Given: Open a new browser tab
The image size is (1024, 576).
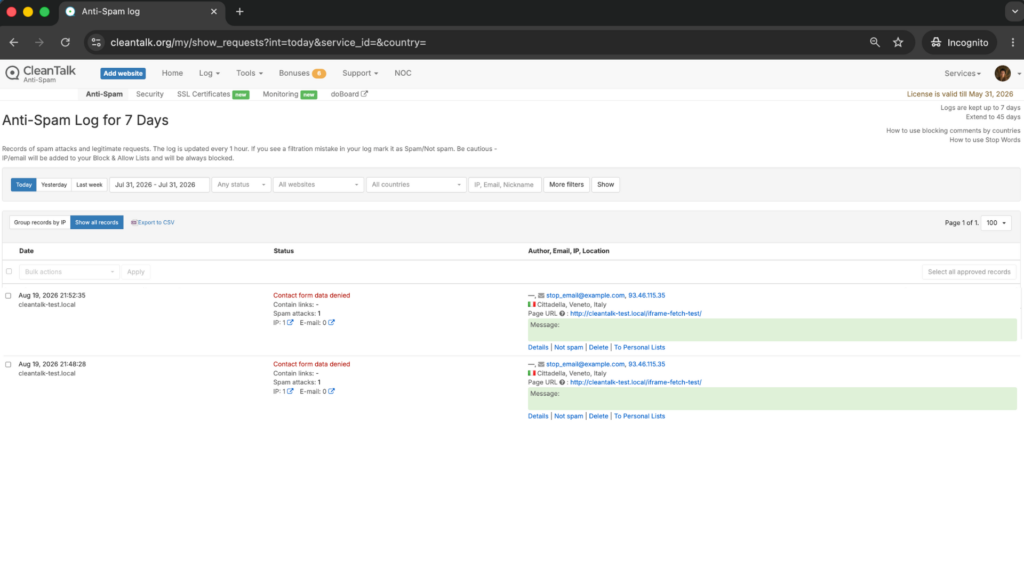Looking at the screenshot, I should [240, 12].
